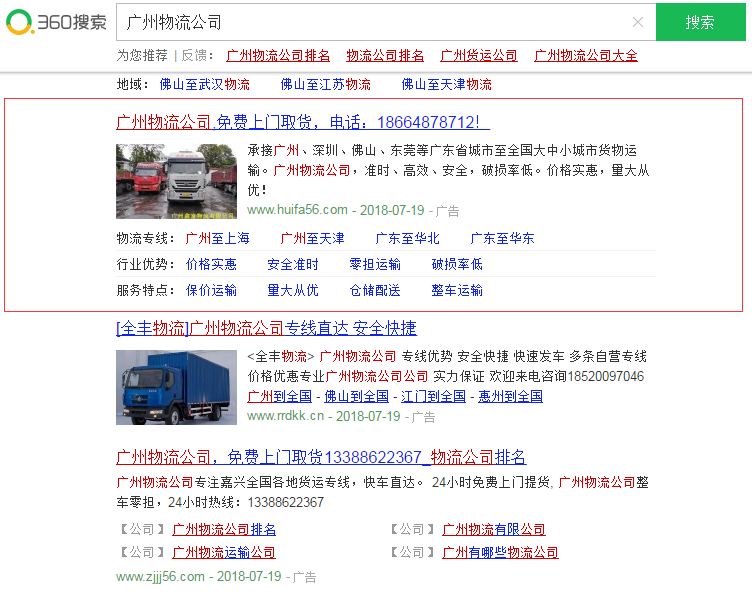
Task: Focus the search input field
Action: click(x=370, y=22)
